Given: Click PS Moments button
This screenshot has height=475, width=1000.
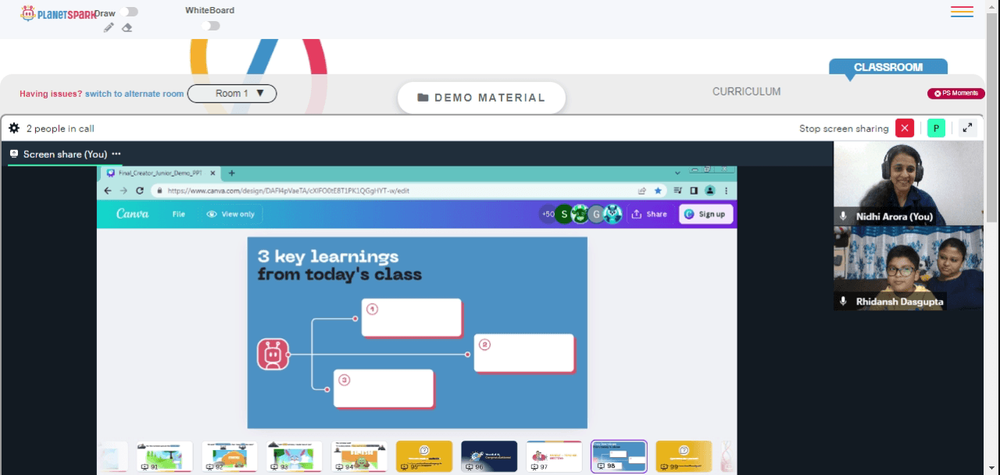Looking at the screenshot, I should coord(956,94).
